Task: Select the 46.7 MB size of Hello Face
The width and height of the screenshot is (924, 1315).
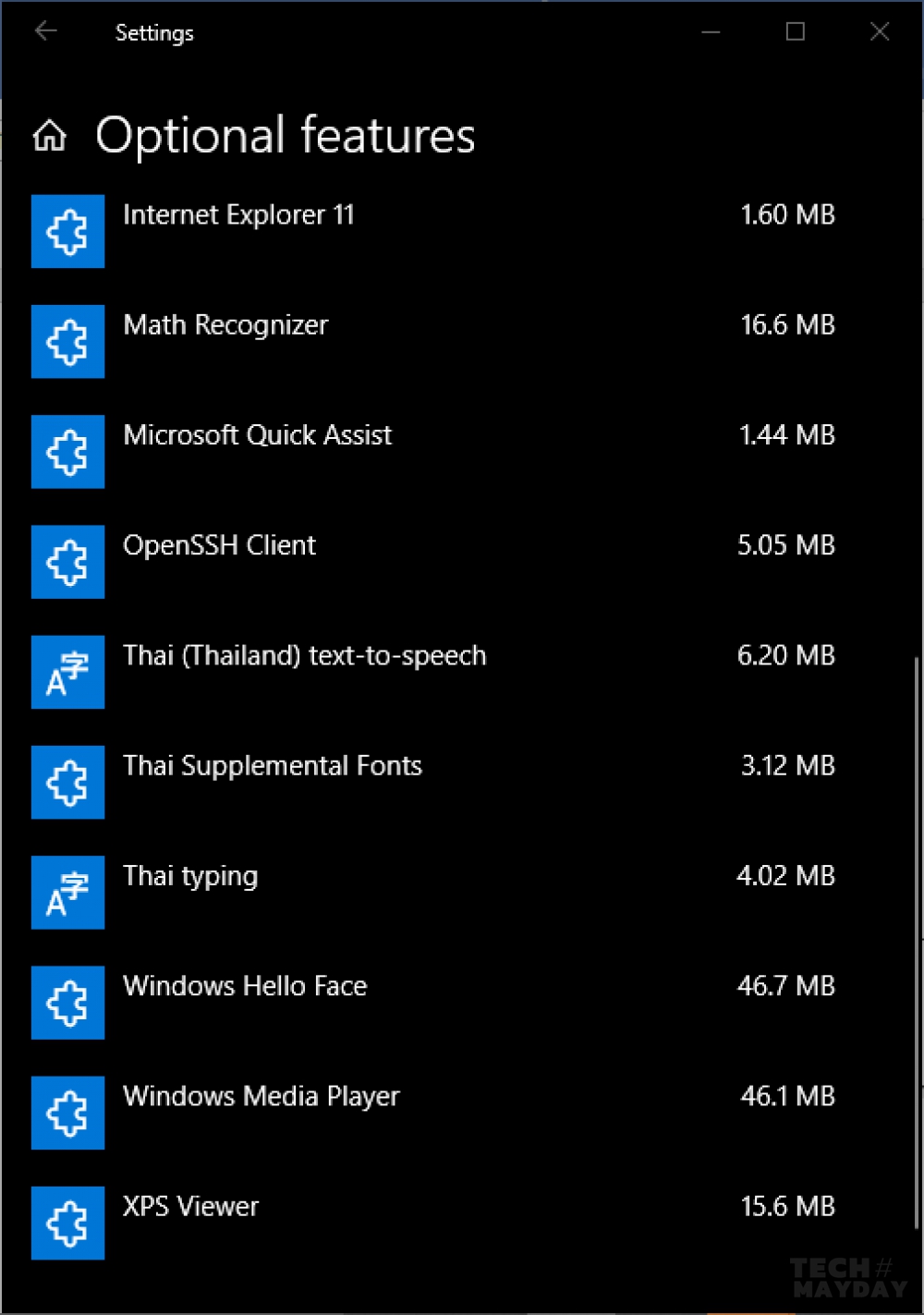Action: click(x=786, y=986)
